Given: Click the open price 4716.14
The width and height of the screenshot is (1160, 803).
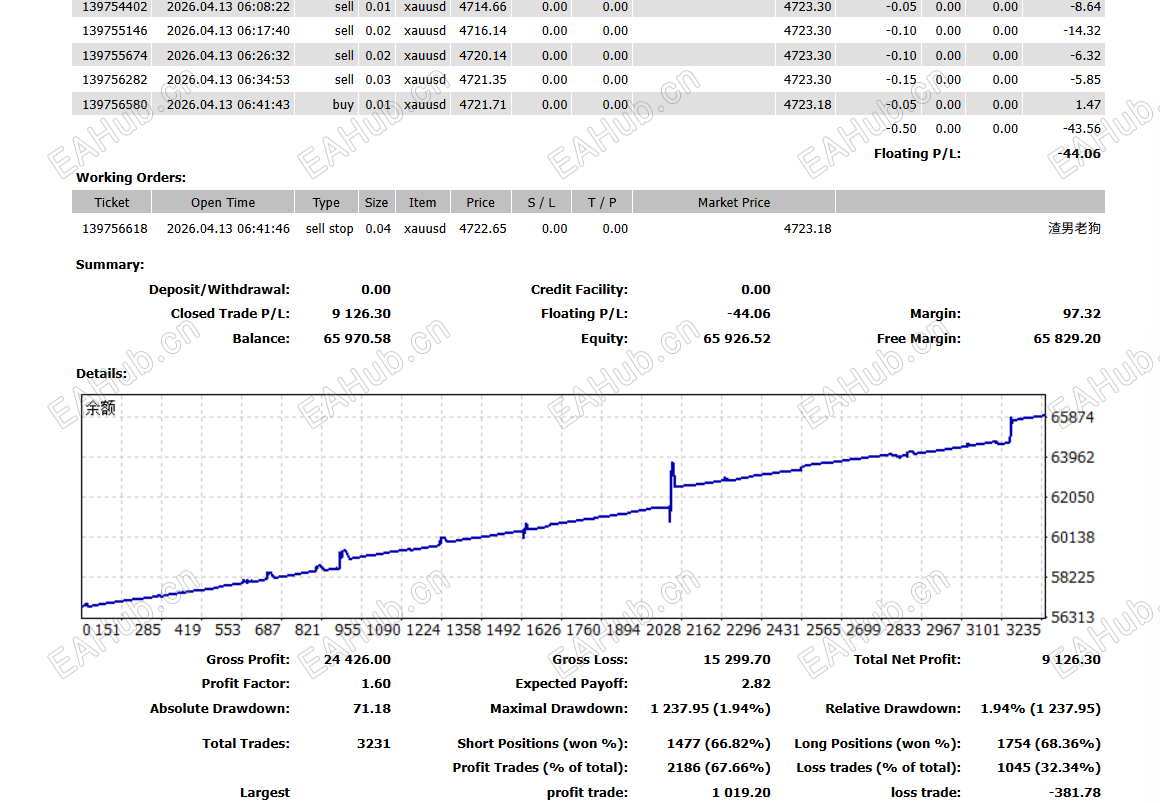Looking at the screenshot, I should pos(482,31).
